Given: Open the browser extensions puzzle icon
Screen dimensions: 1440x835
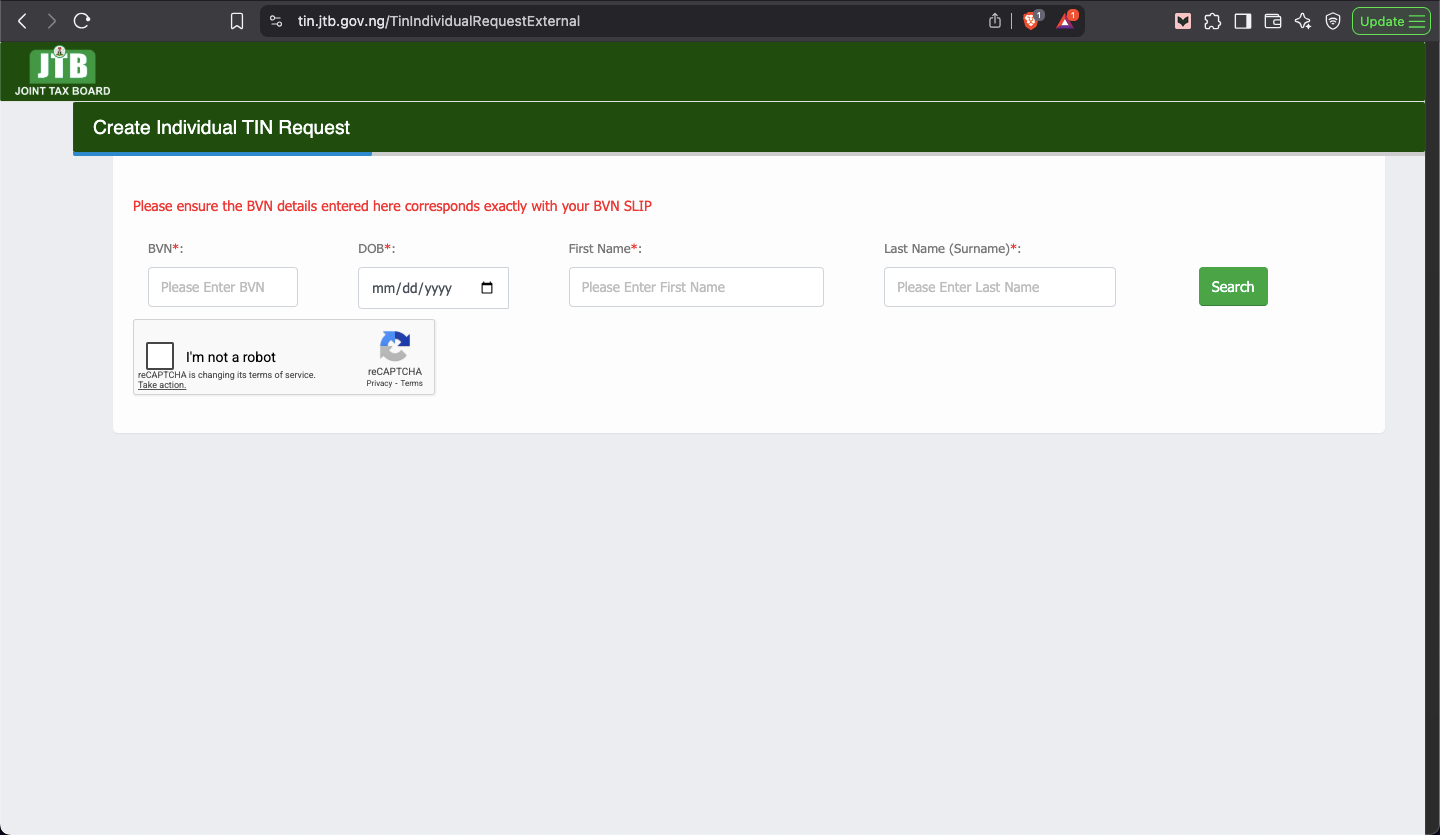Looking at the screenshot, I should pyautogui.click(x=1213, y=21).
